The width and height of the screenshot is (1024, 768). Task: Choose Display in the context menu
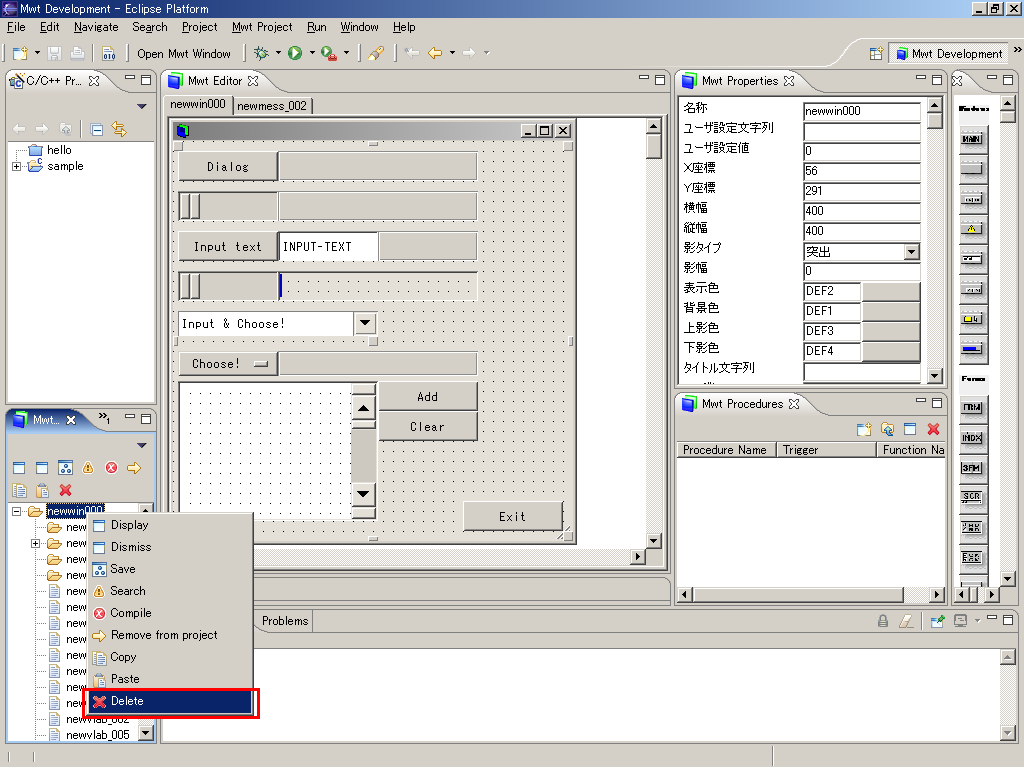171,525
